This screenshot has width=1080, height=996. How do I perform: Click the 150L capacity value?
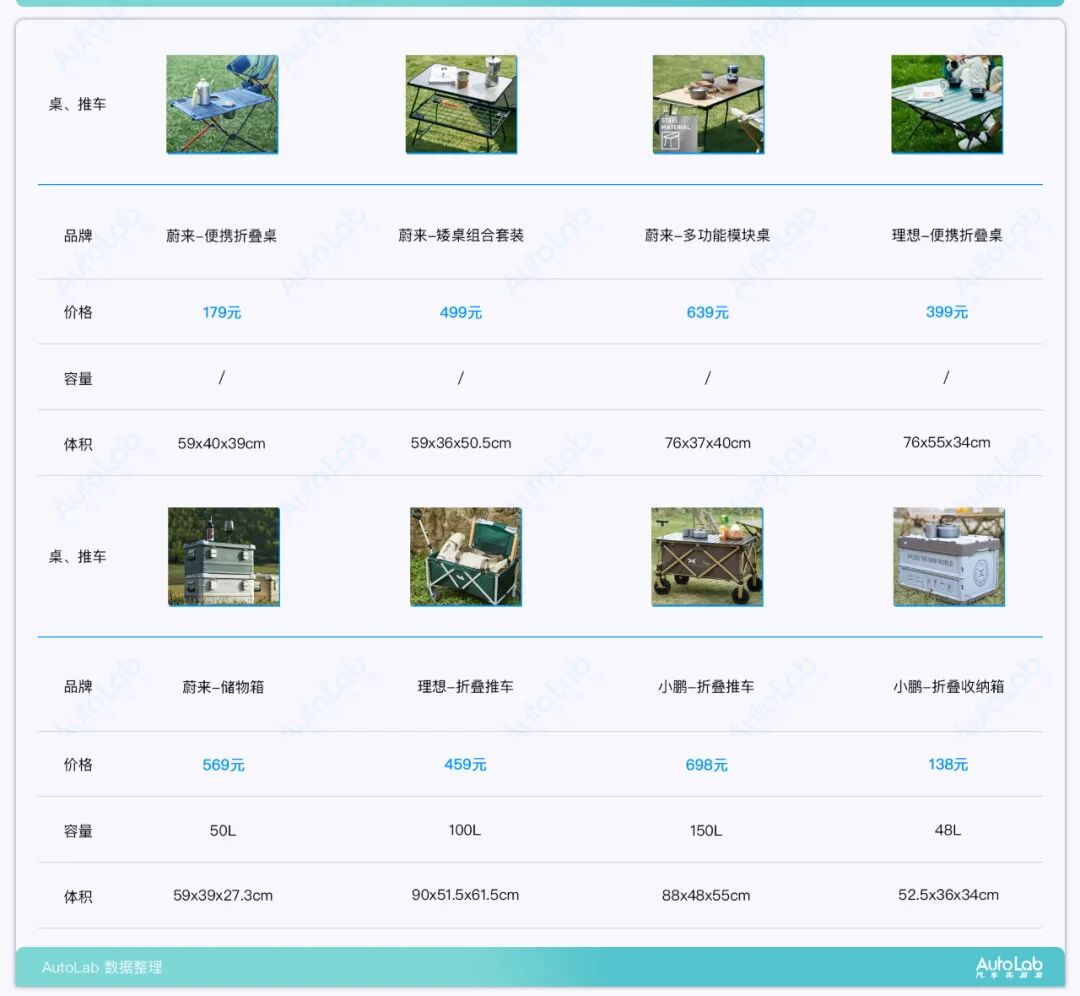[x=706, y=831]
